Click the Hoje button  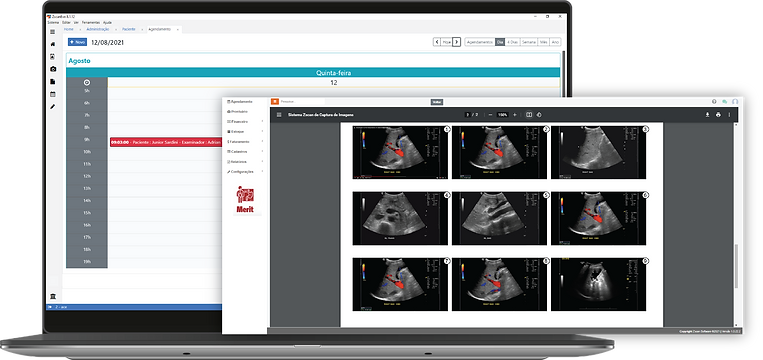446,42
